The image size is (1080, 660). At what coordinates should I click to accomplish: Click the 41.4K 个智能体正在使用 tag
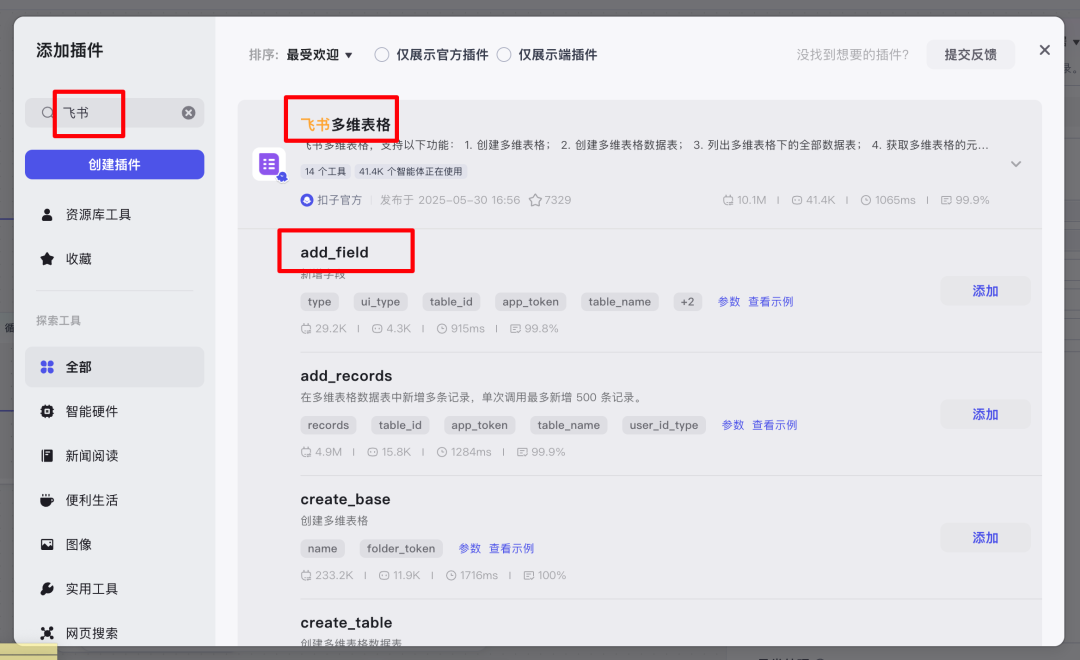click(411, 172)
